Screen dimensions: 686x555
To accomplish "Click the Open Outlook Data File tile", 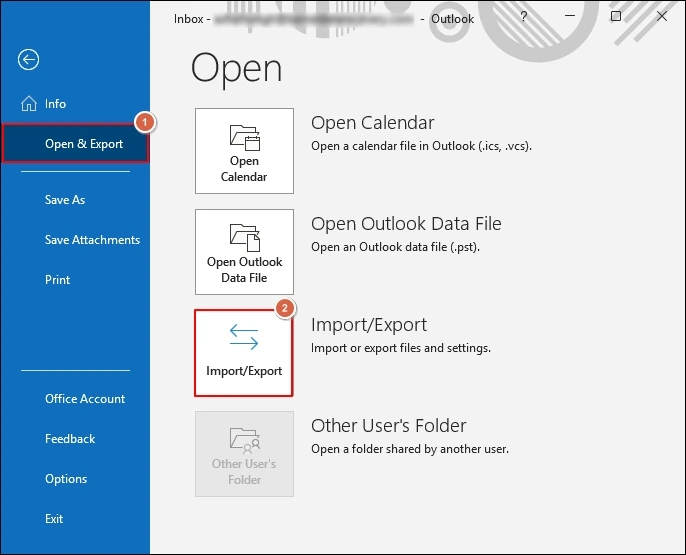I will pos(244,252).
